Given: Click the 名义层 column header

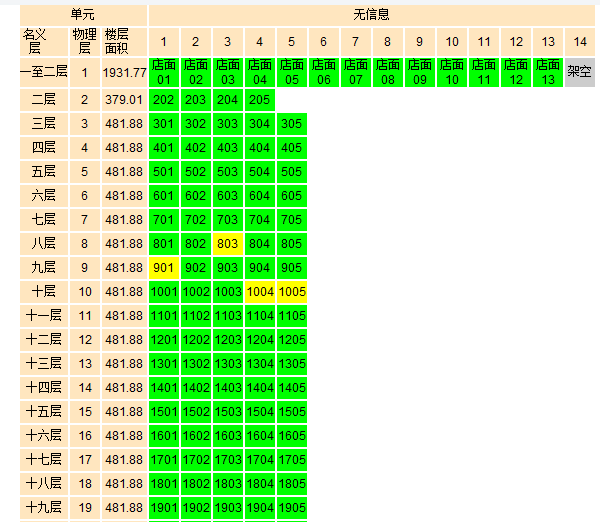Looking at the screenshot, I should point(44,42).
